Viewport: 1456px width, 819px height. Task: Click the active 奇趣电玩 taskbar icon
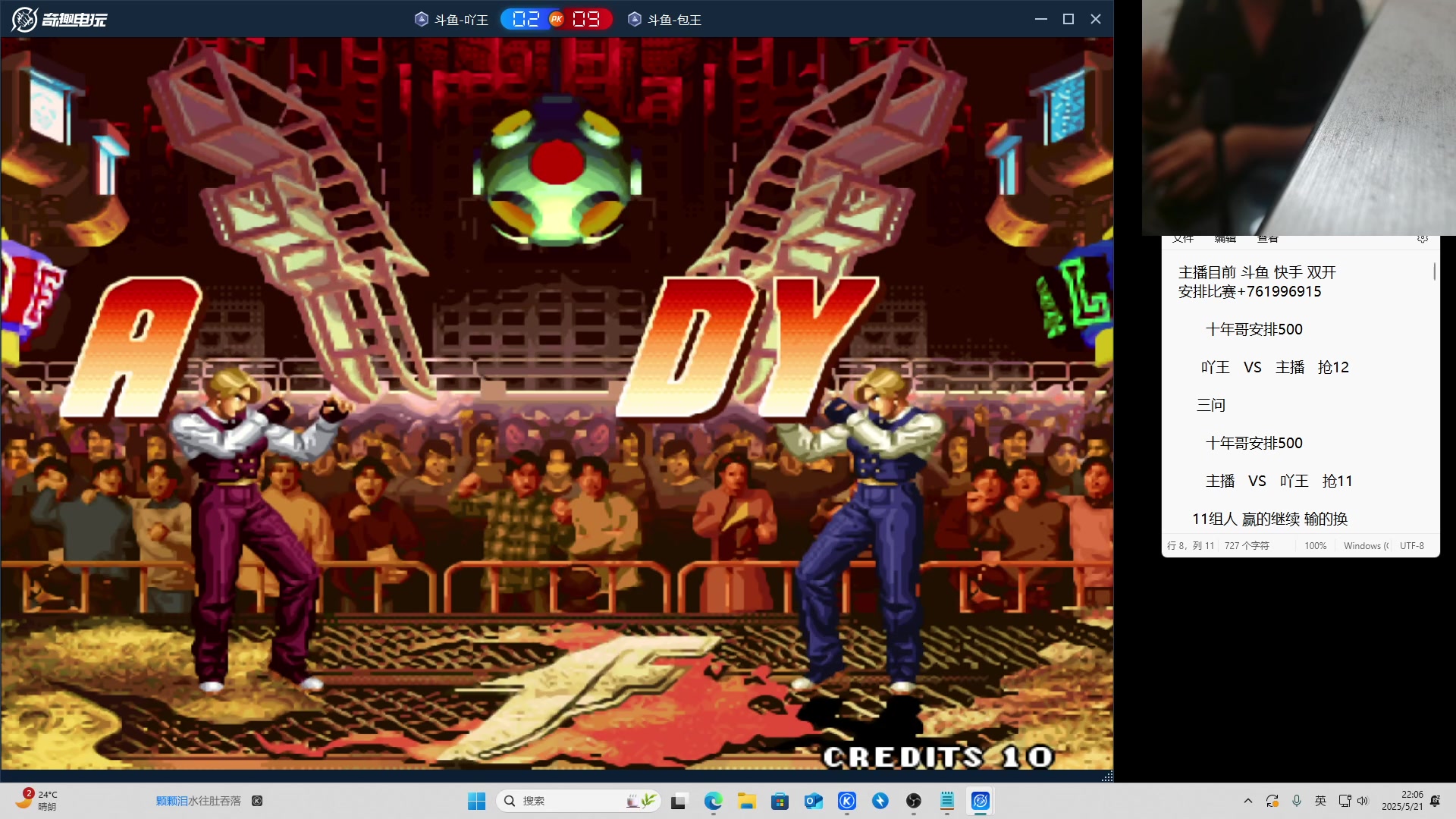pos(981,801)
